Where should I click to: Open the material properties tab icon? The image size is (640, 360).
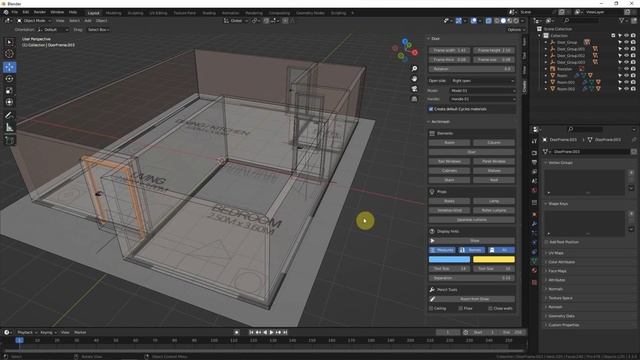coord(534,270)
